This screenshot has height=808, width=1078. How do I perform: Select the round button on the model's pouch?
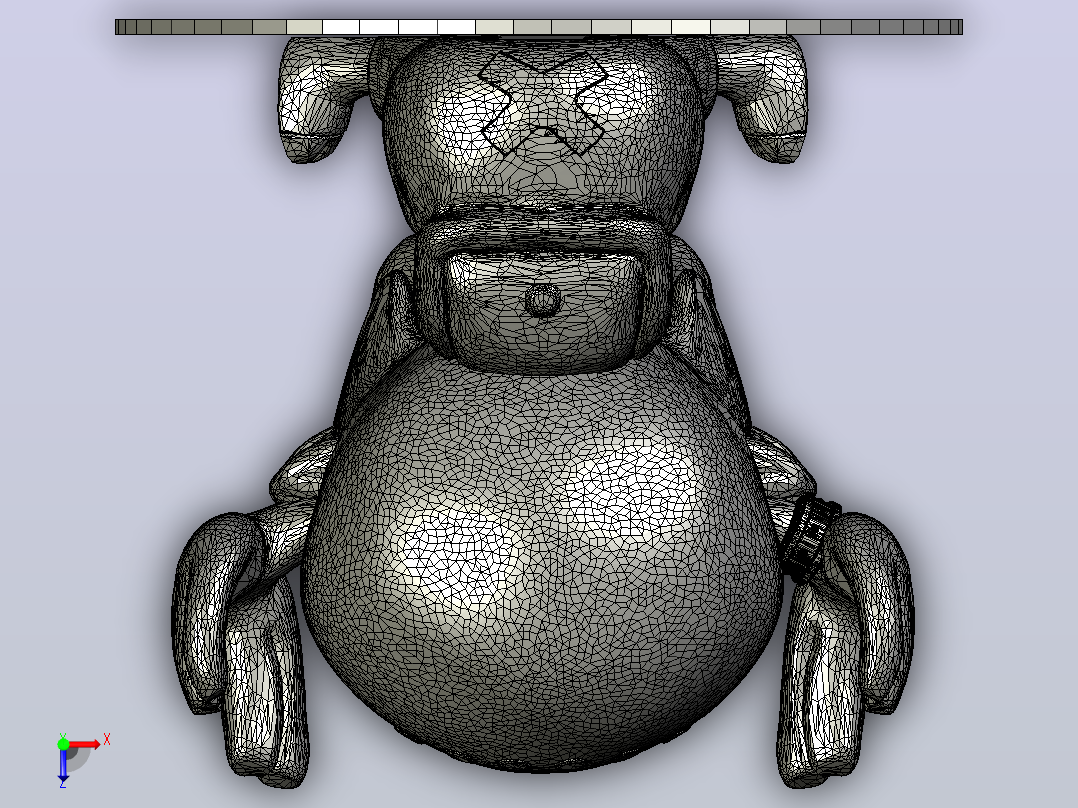[542, 301]
